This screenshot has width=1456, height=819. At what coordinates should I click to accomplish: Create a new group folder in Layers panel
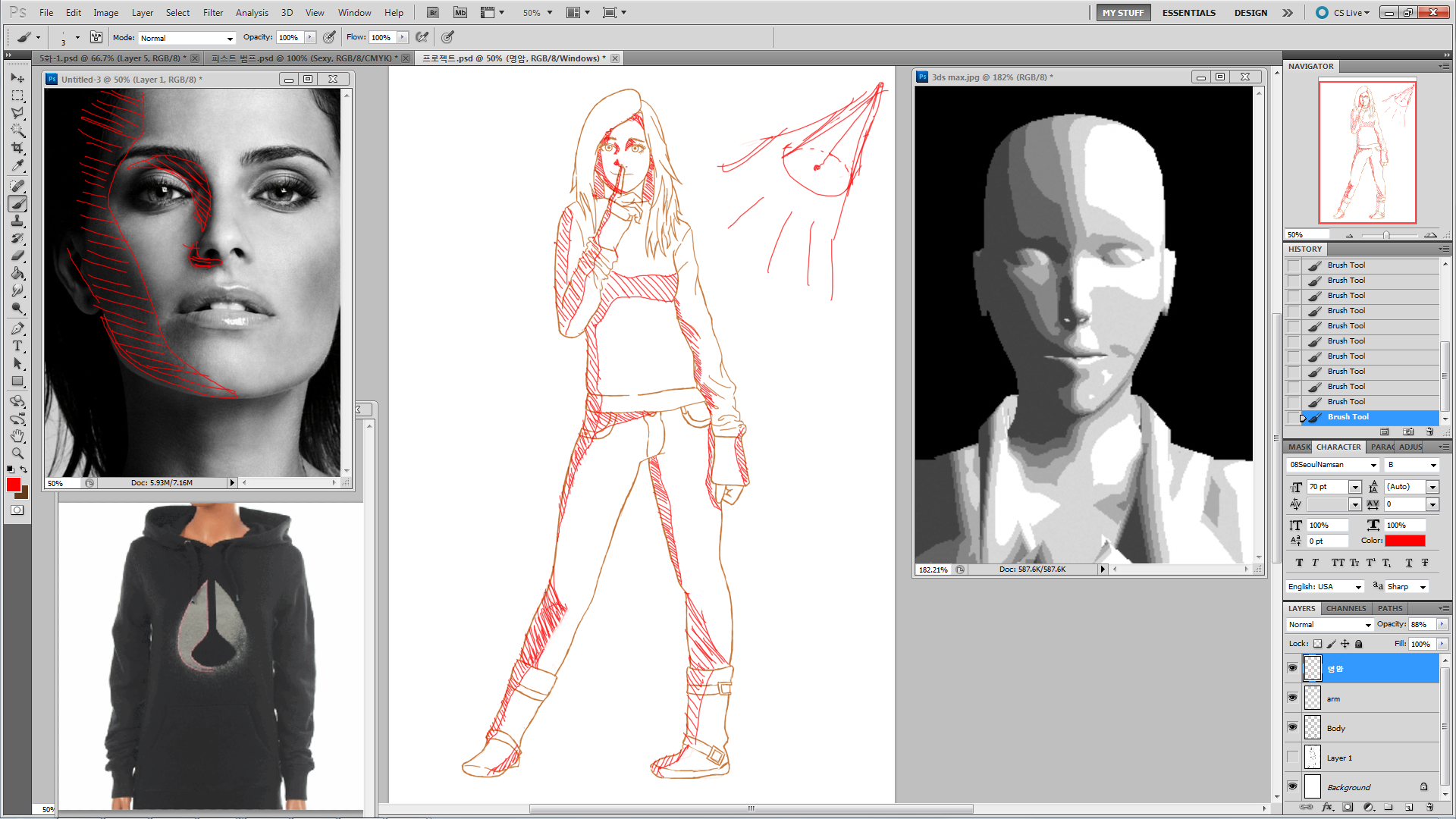[1389, 808]
